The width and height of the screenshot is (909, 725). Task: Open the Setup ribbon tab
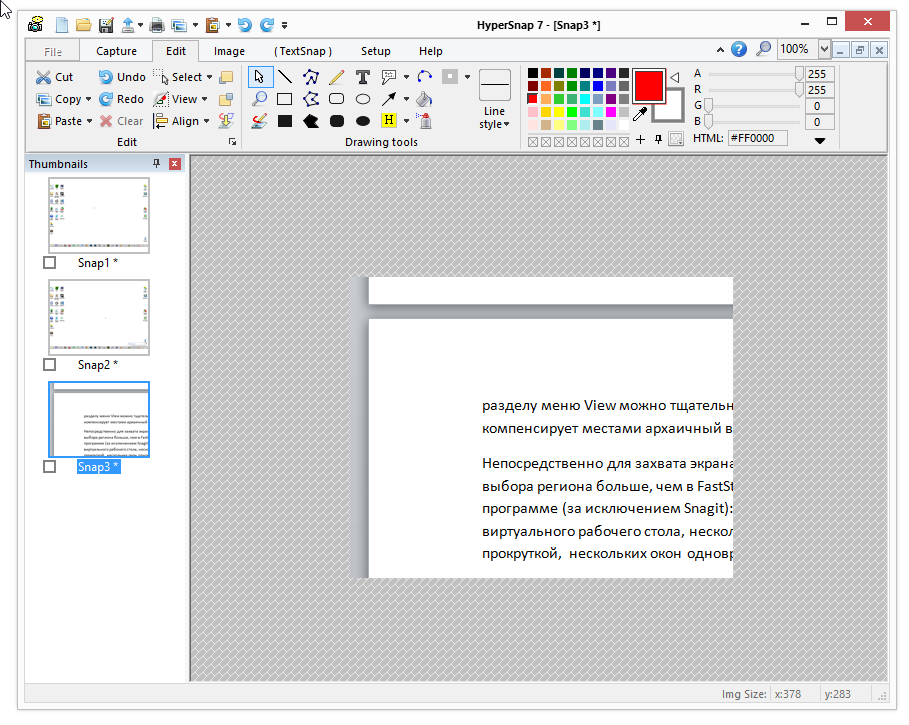click(x=376, y=51)
